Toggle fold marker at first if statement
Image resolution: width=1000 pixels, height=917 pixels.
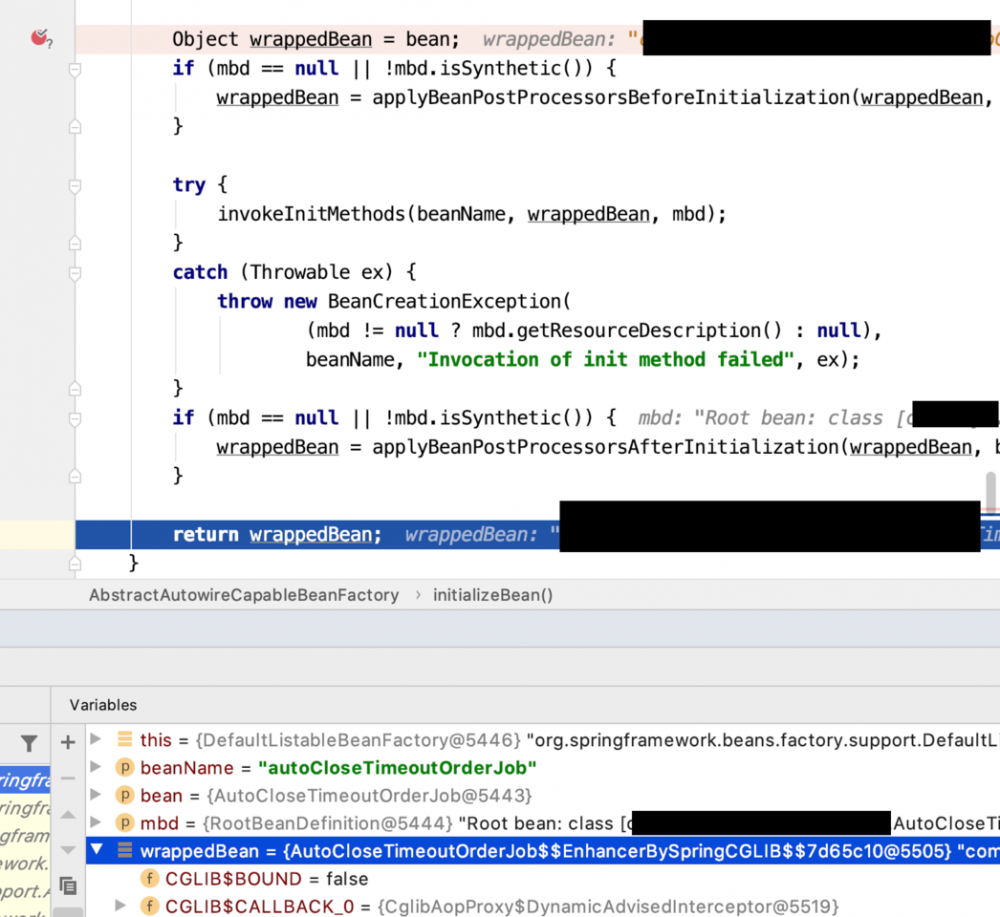pyautogui.click(x=75, y=69)
